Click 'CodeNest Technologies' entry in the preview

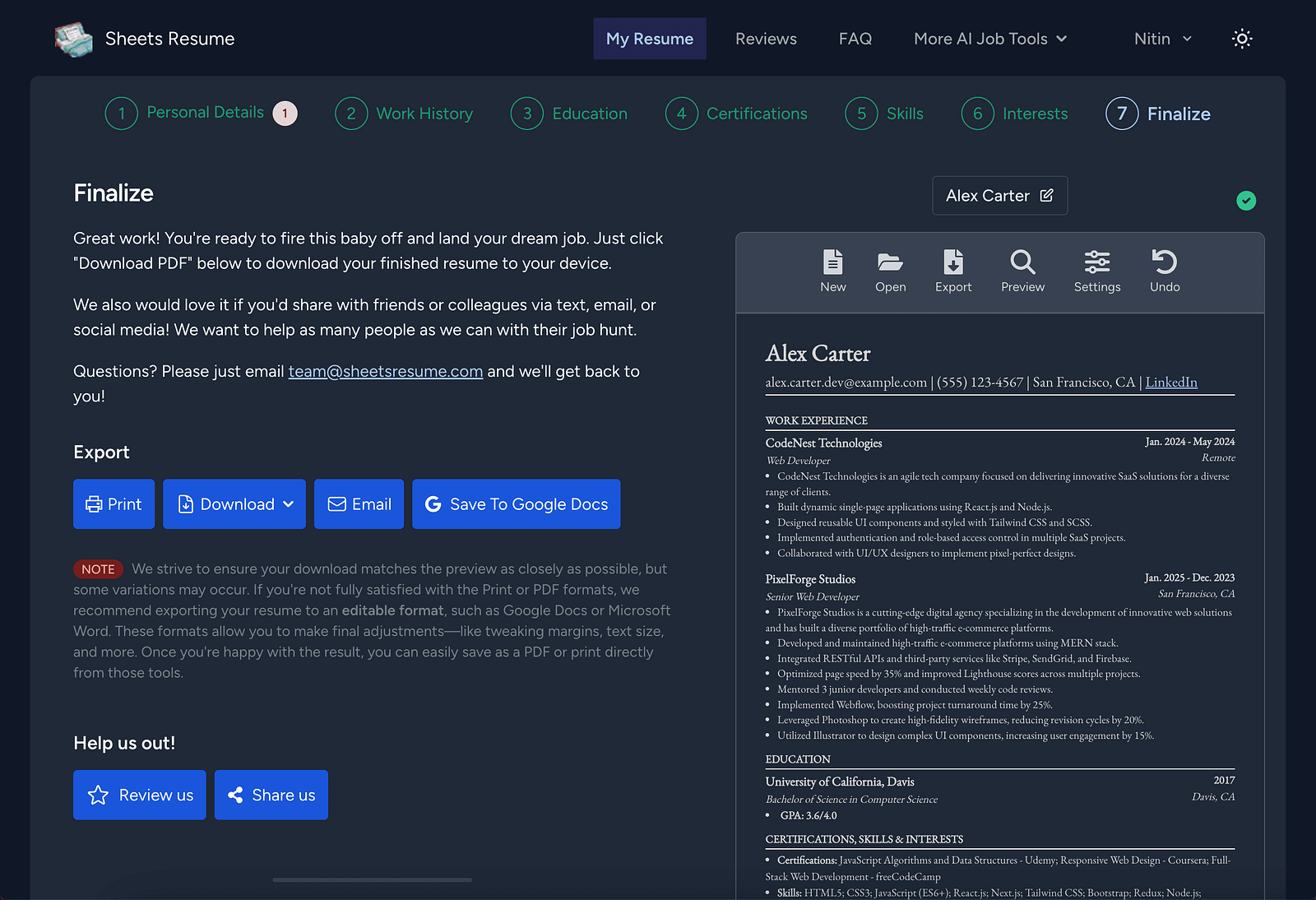tap(823, 443)
